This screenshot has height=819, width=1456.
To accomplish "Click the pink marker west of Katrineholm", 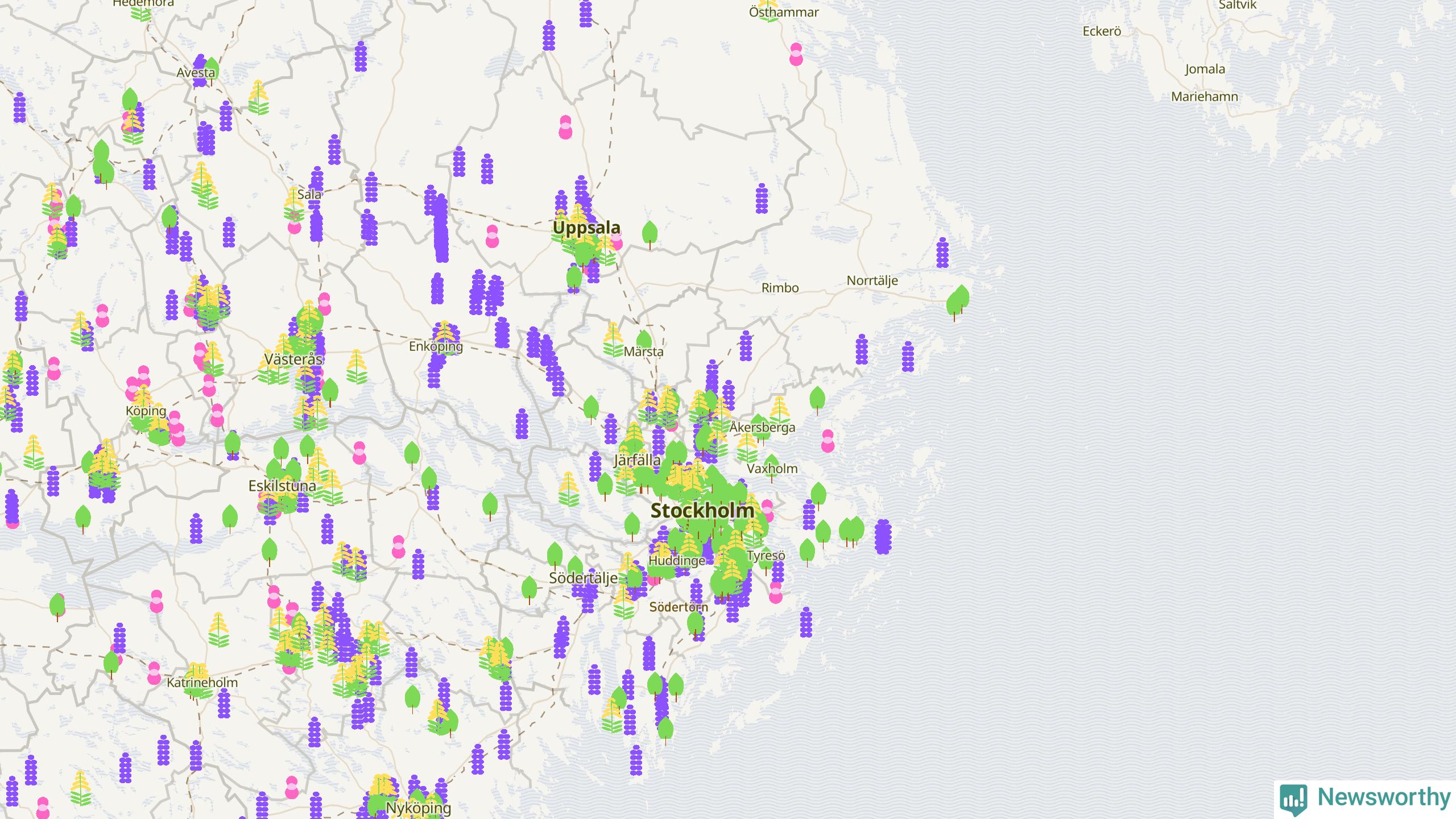I will pos(154,673).
